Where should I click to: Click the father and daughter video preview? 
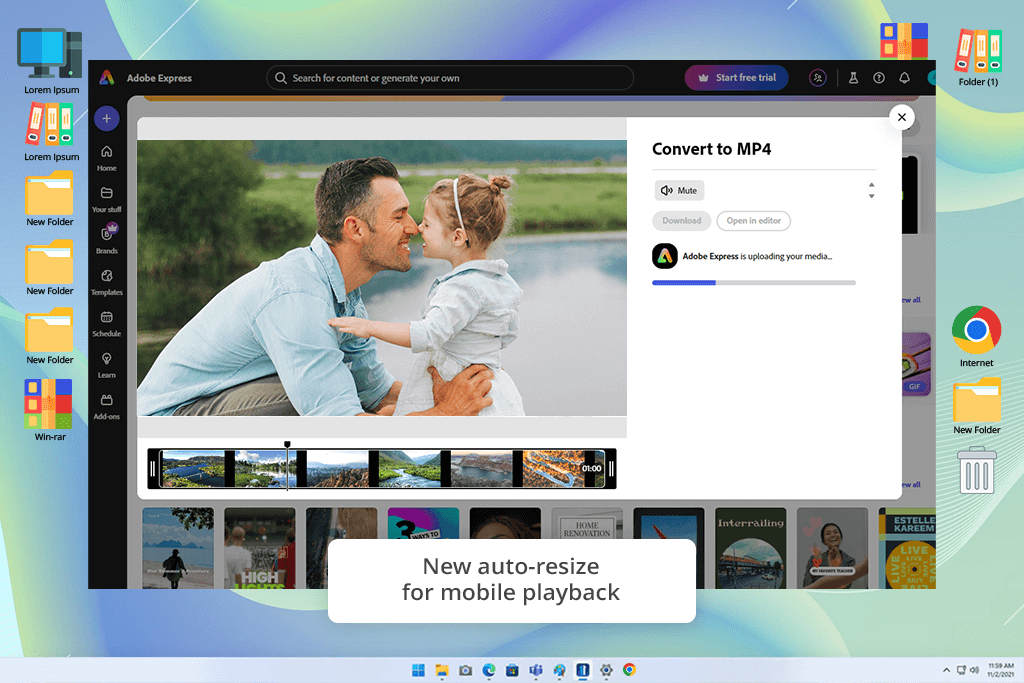pos(382,278)
